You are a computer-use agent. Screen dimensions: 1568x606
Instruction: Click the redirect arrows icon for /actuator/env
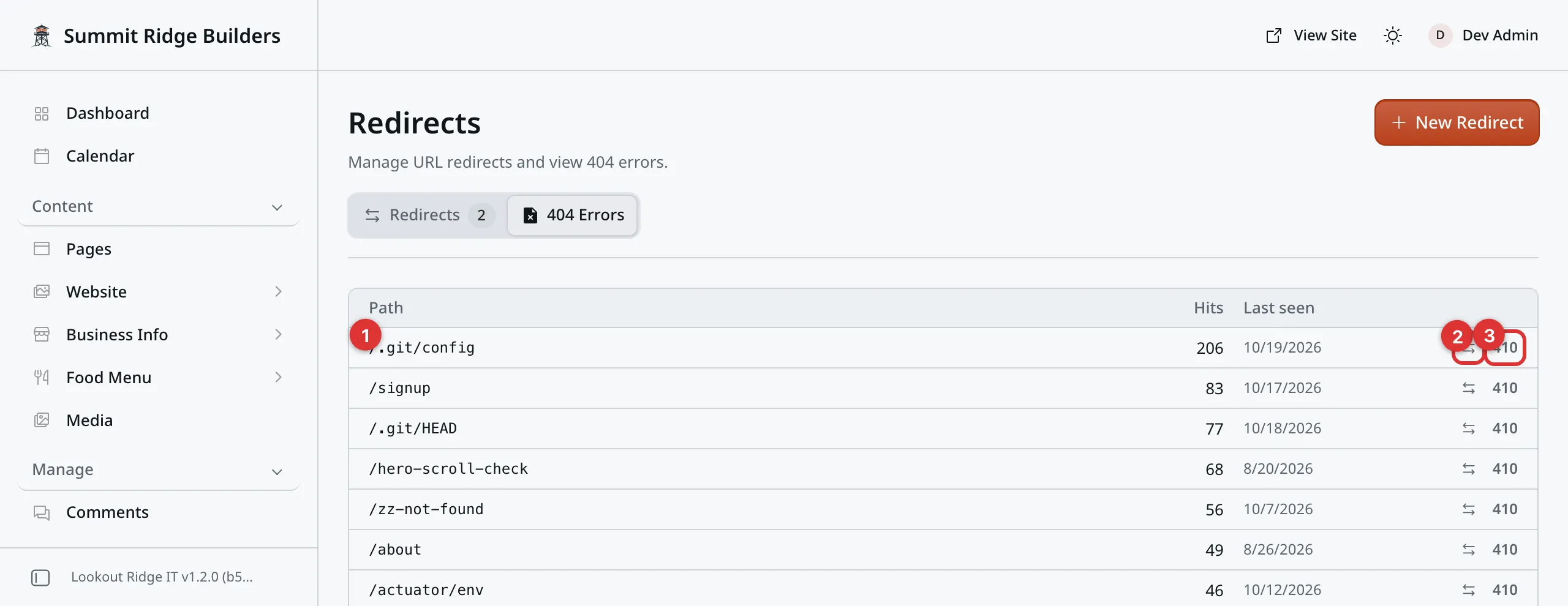(x=1469, y=590)
